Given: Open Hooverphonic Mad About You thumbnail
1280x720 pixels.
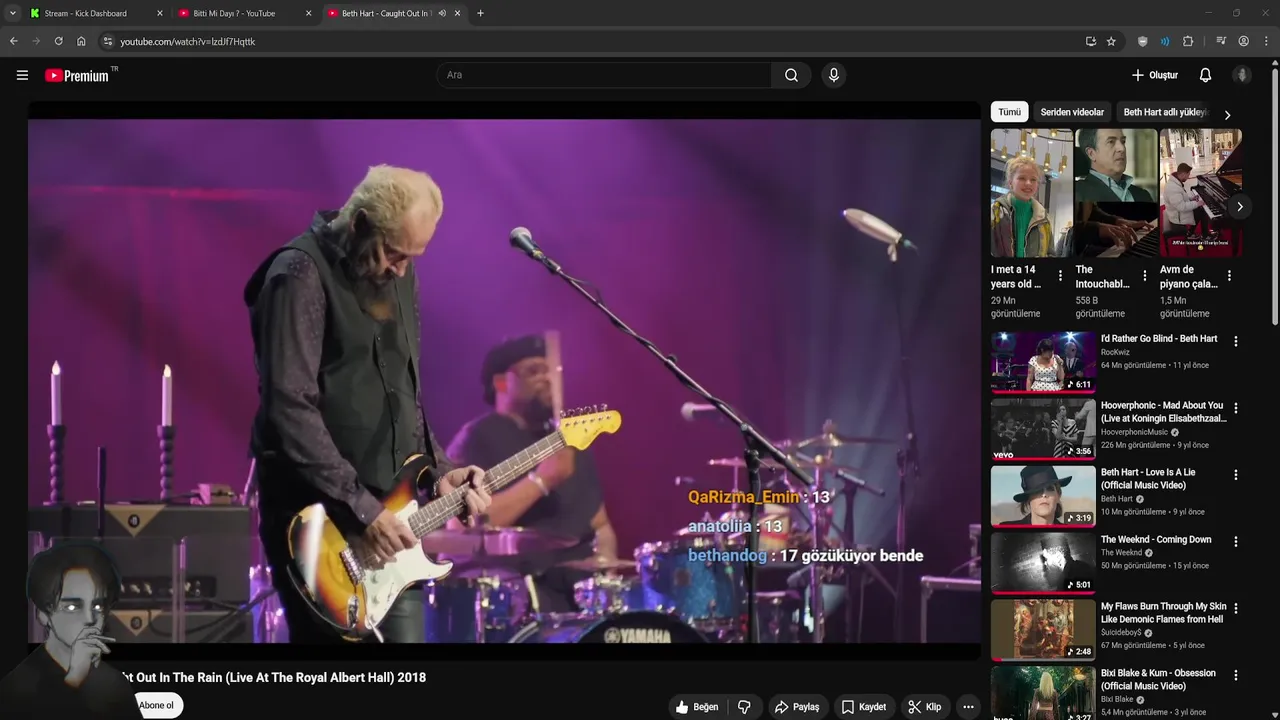Looking at the screenshot, I should point(1043,429).
